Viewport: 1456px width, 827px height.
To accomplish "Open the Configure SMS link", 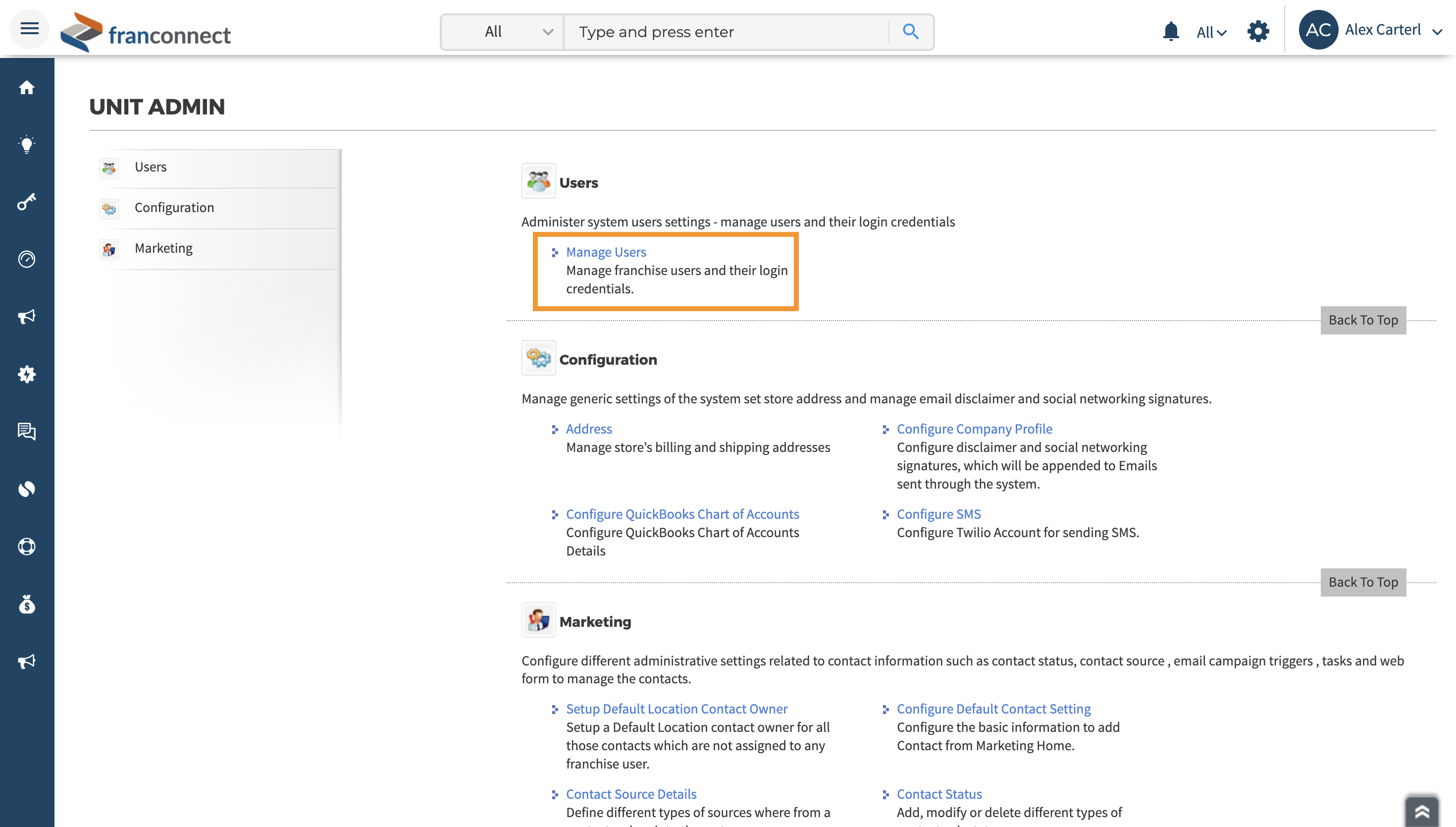I will 938,513.
